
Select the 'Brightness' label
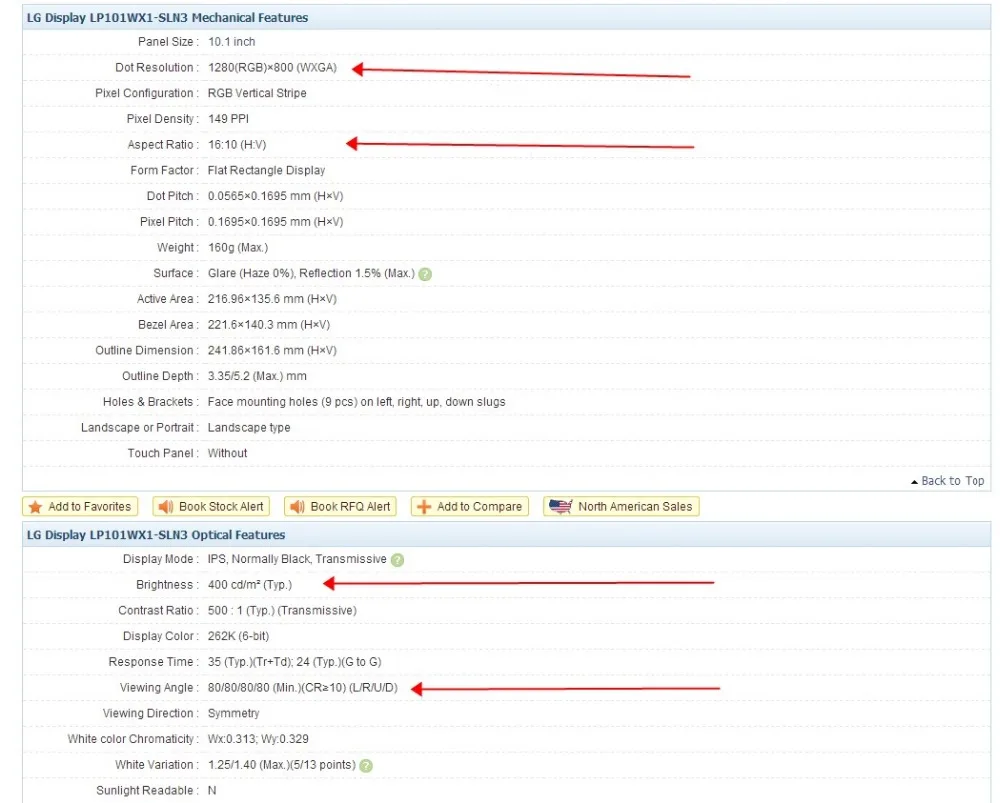[165, 585]
